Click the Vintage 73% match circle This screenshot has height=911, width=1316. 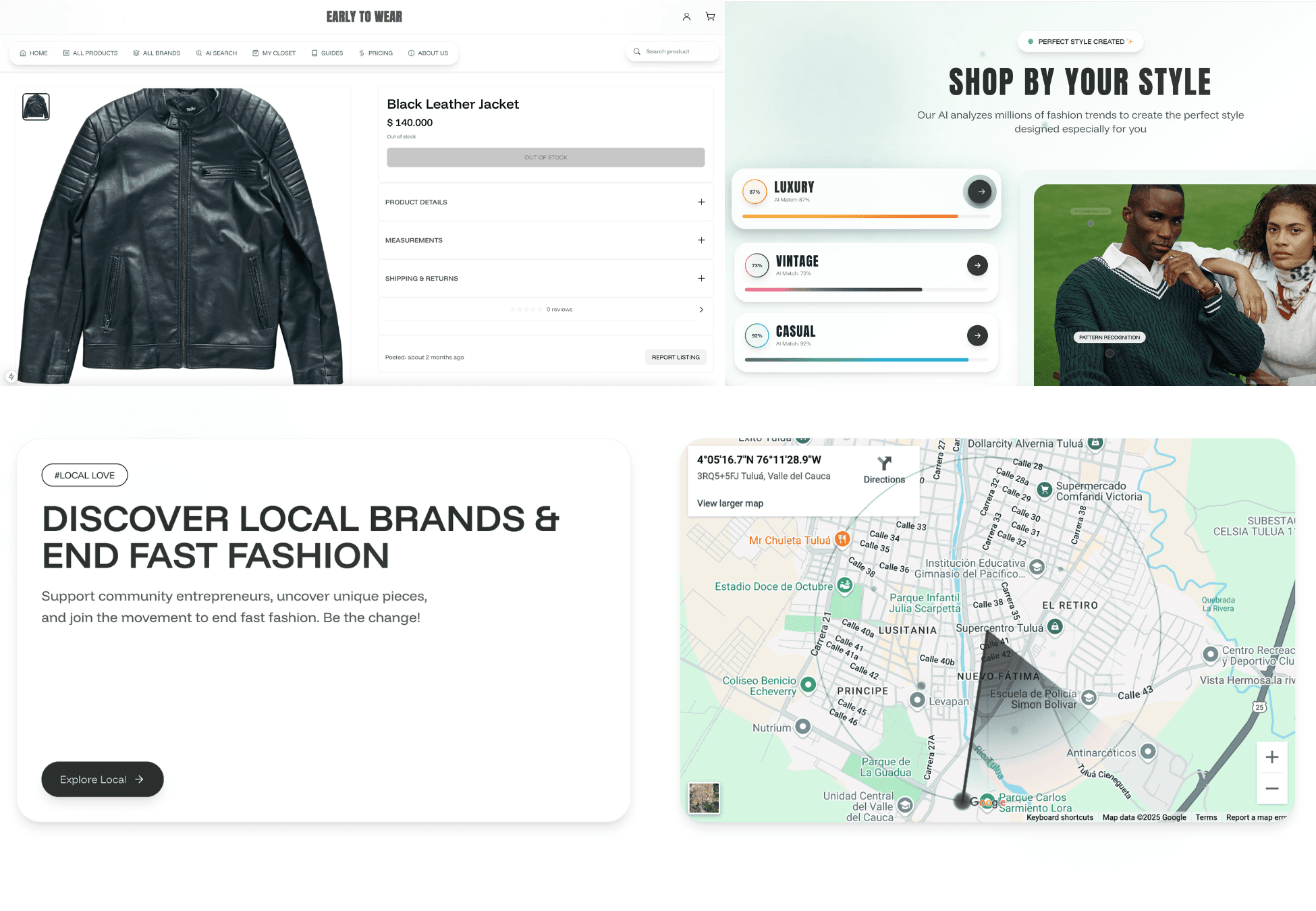click(x=757, y=265)
